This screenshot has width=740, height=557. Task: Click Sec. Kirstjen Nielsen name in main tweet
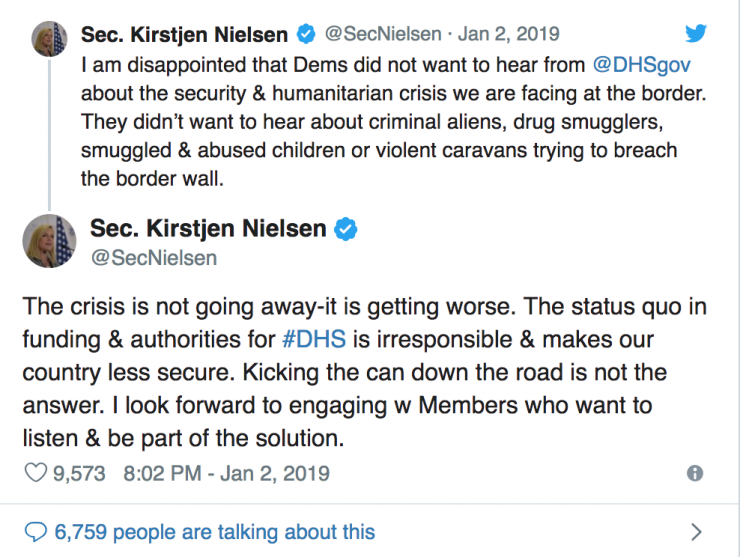208,229
